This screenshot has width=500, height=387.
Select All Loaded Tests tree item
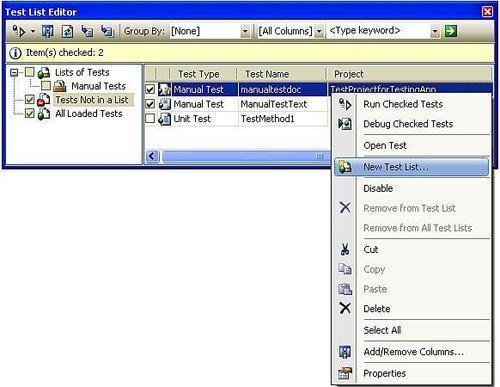pos(89,114)
